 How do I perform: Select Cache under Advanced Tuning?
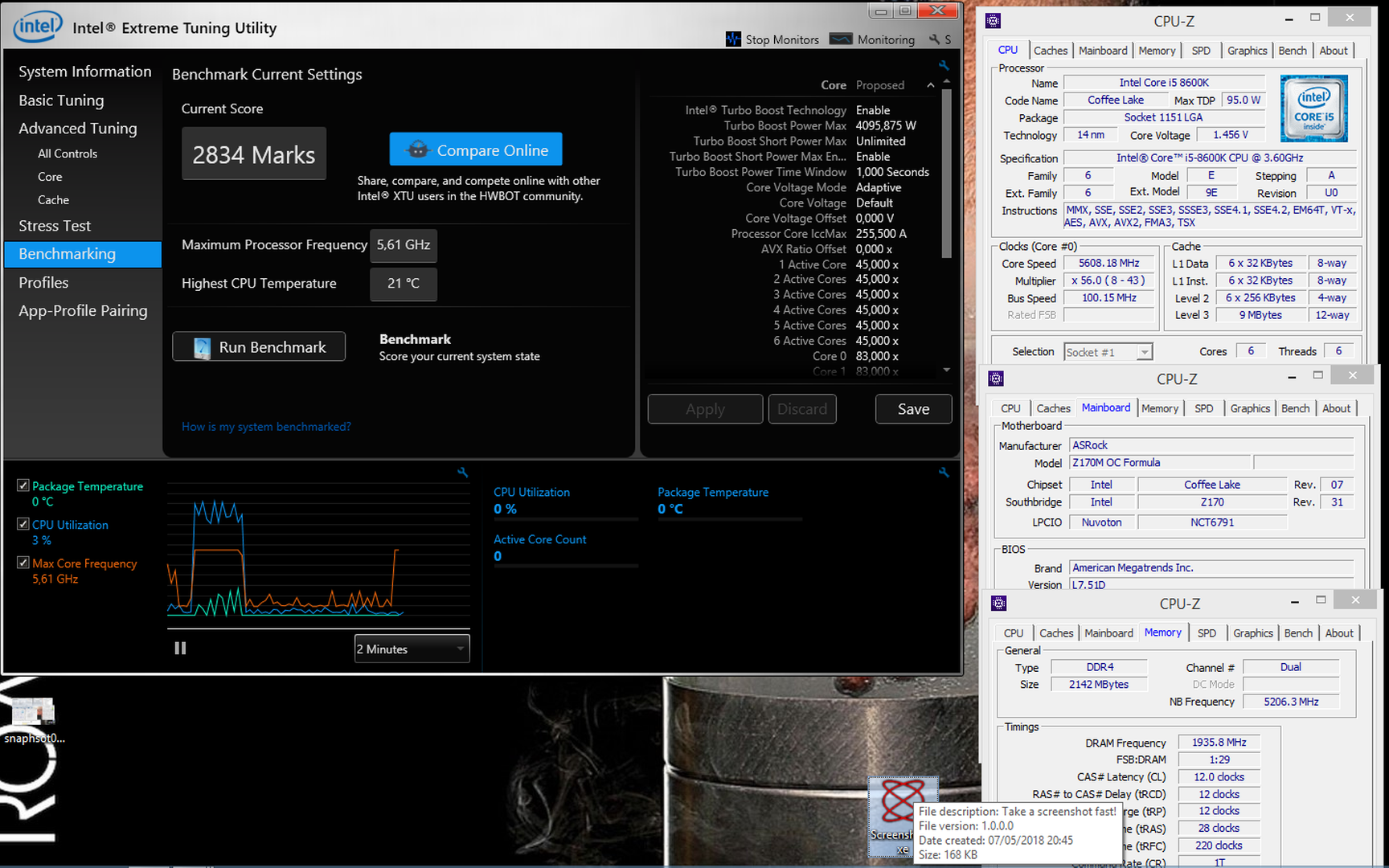53,200
